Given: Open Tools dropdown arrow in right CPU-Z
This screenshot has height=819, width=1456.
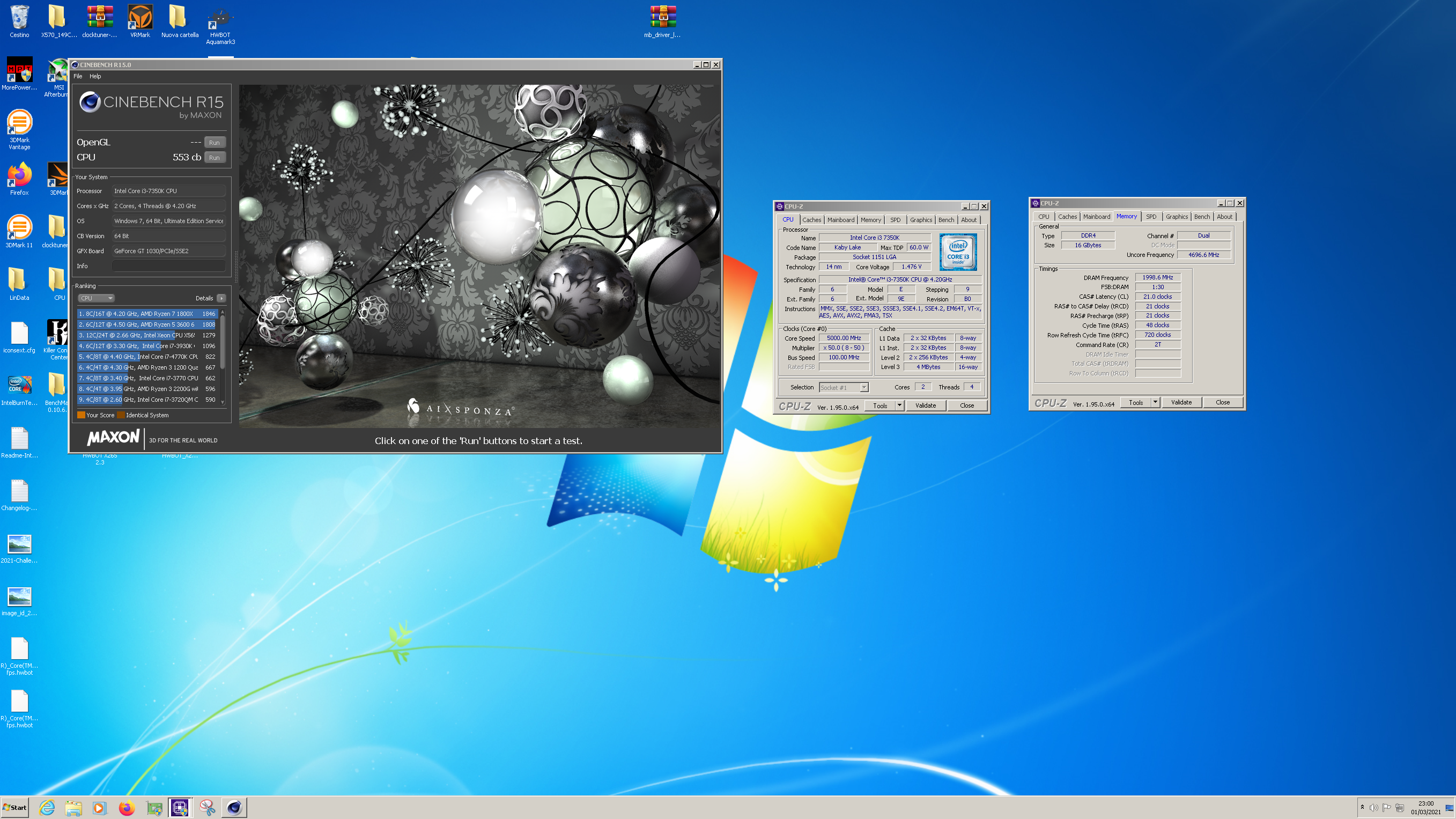Looking at the screenshot, I should pyautogui.click(x=1155, y=402).
